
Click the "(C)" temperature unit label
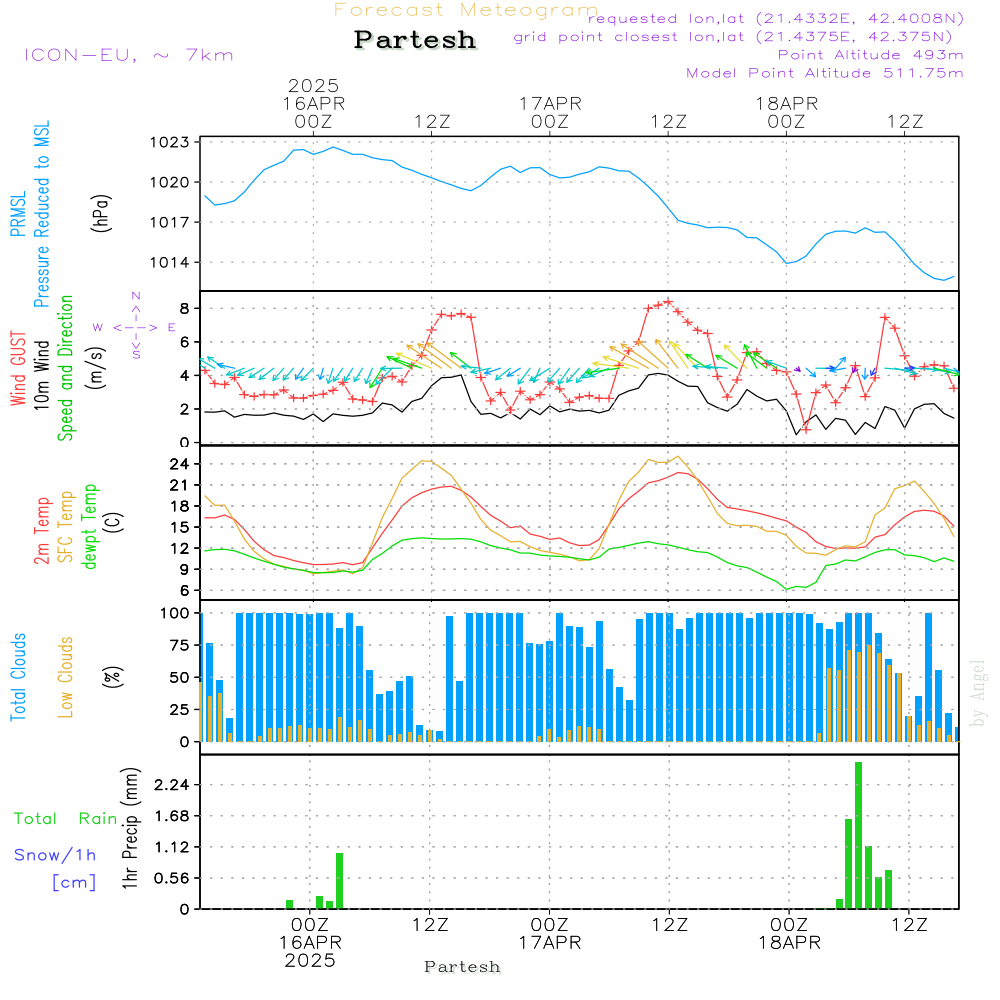pos(115,523)
